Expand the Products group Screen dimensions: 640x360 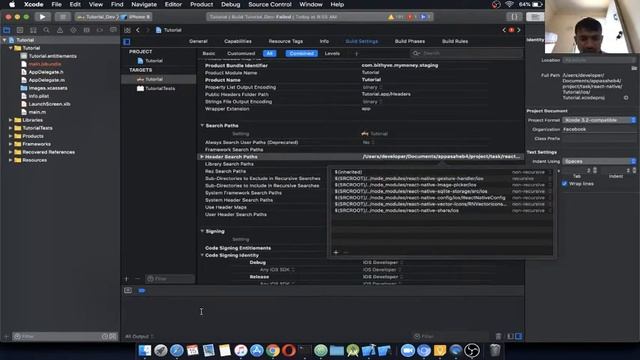[x=10, y=136]
